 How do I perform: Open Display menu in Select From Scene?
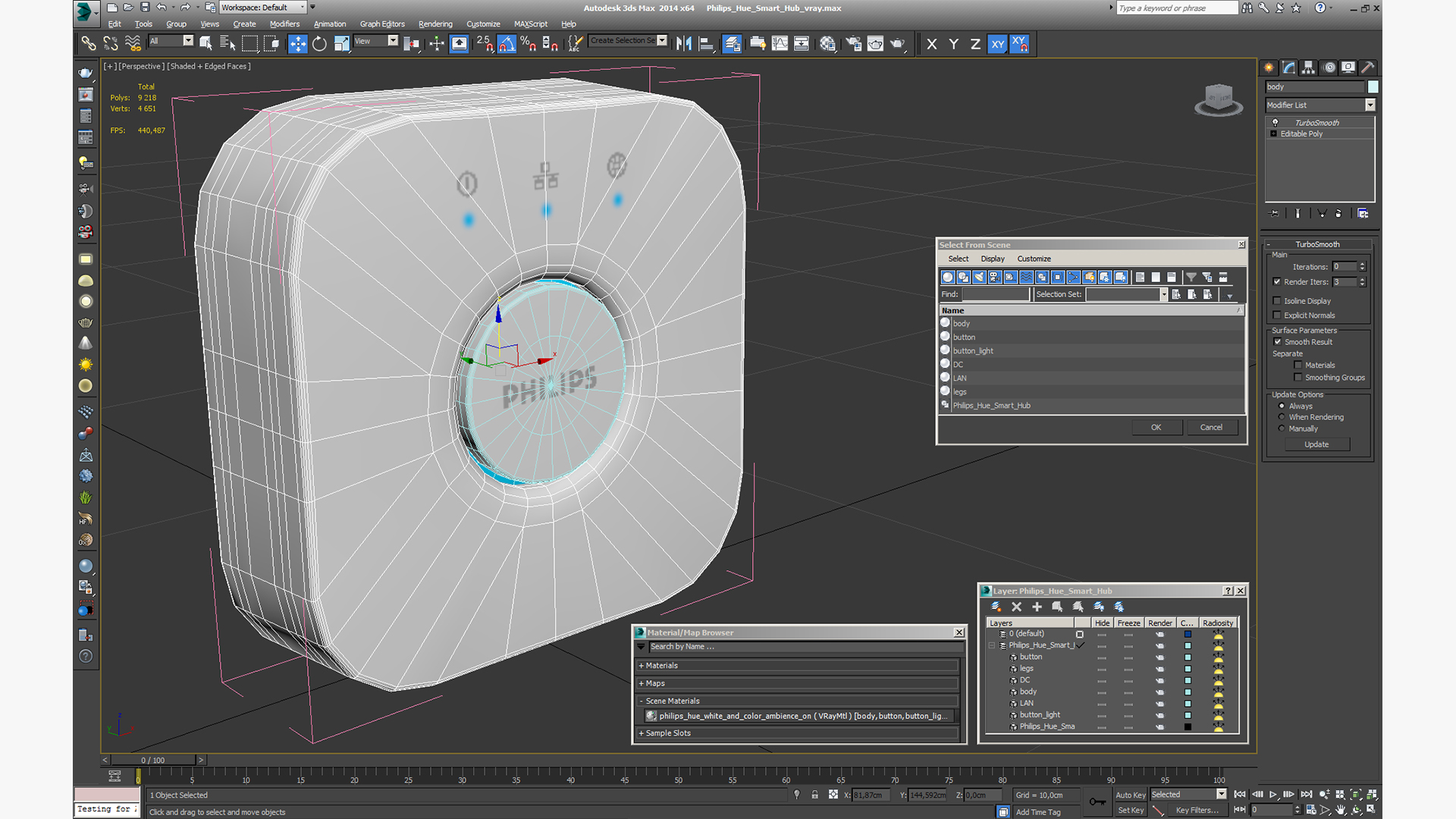(x=993, y=259)
